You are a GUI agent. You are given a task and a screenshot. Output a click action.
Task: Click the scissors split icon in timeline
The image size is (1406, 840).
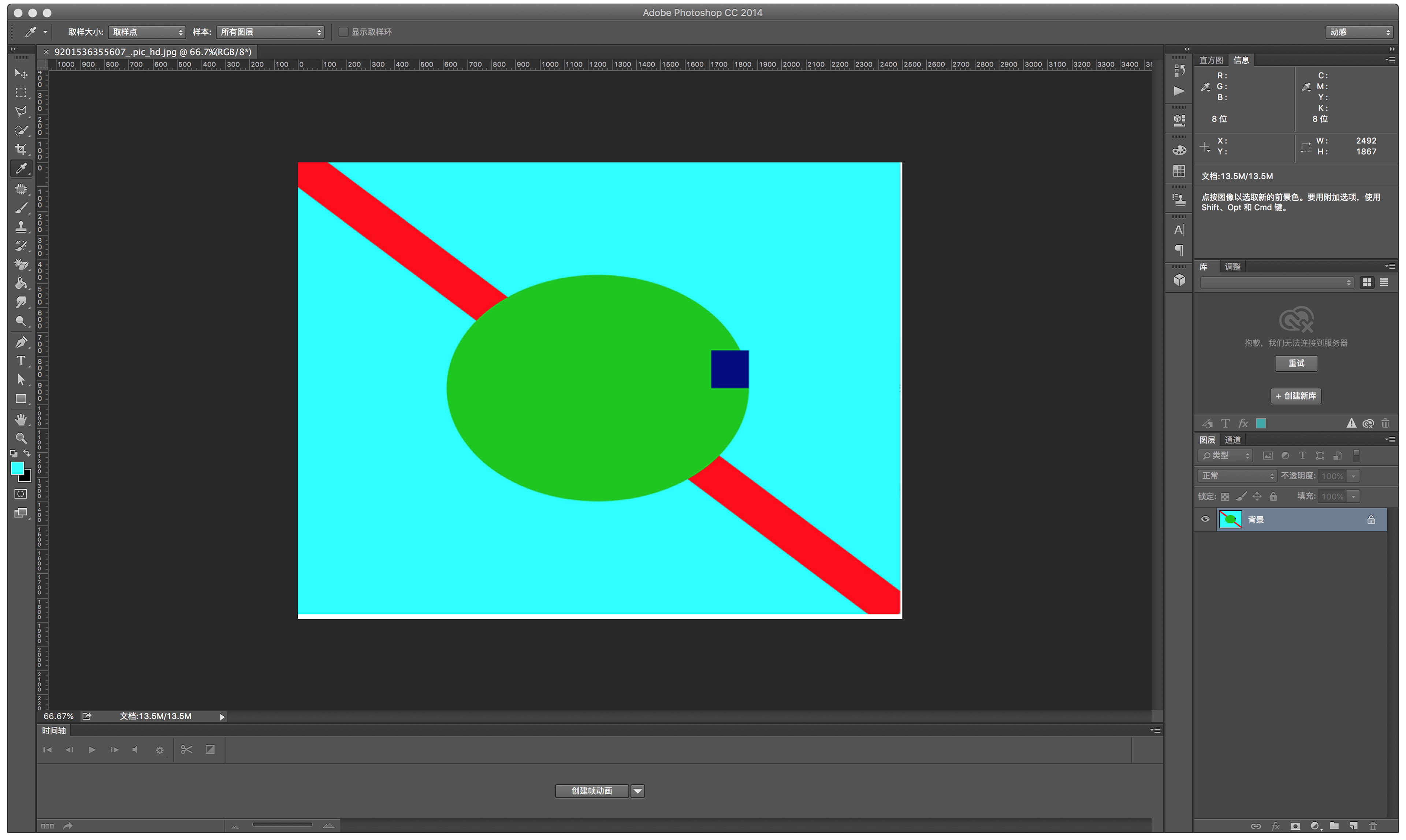[186, 750]
